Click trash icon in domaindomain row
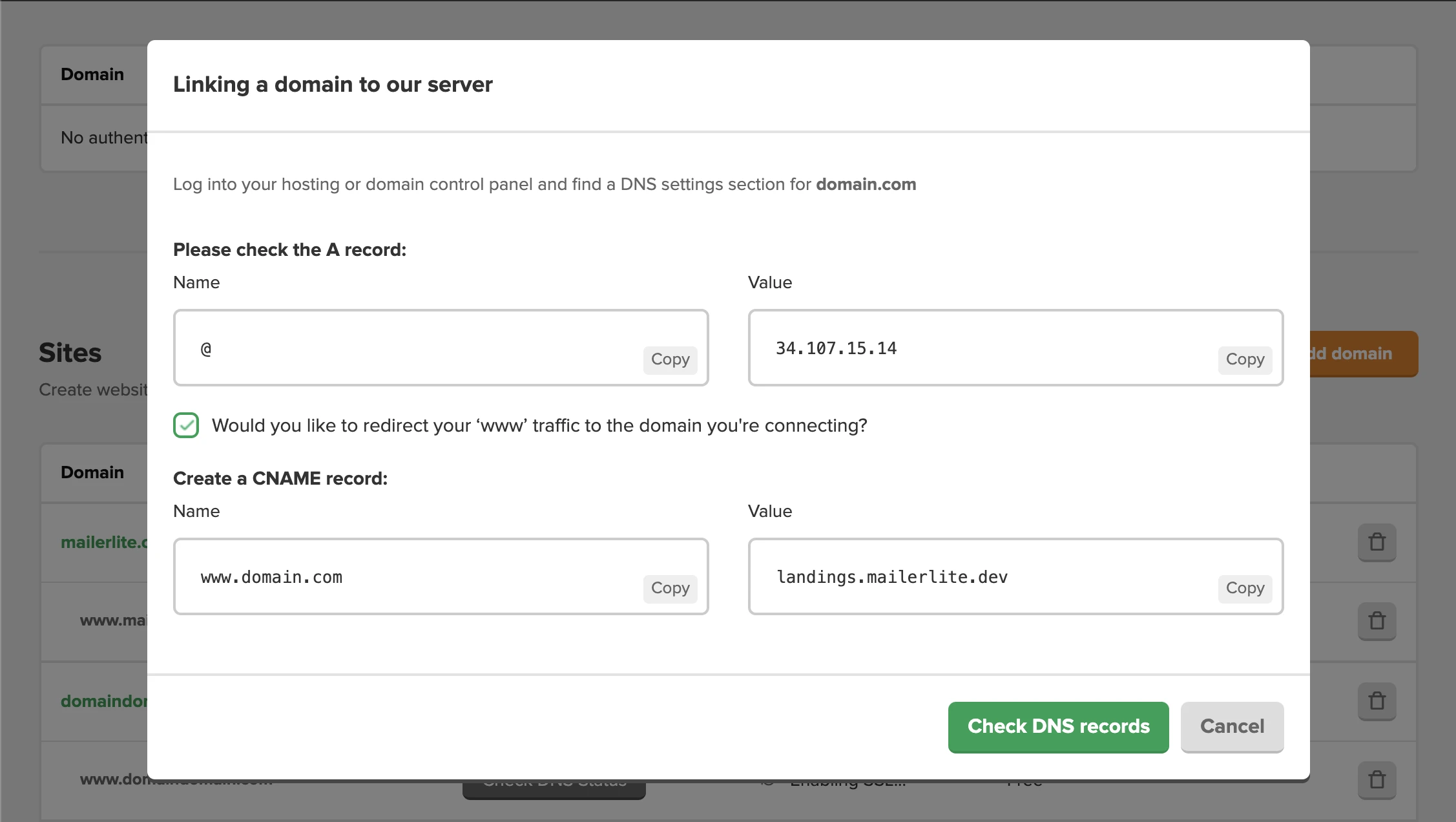The width and height of the screenshot is (1456, 822). tap(1377, 701)
